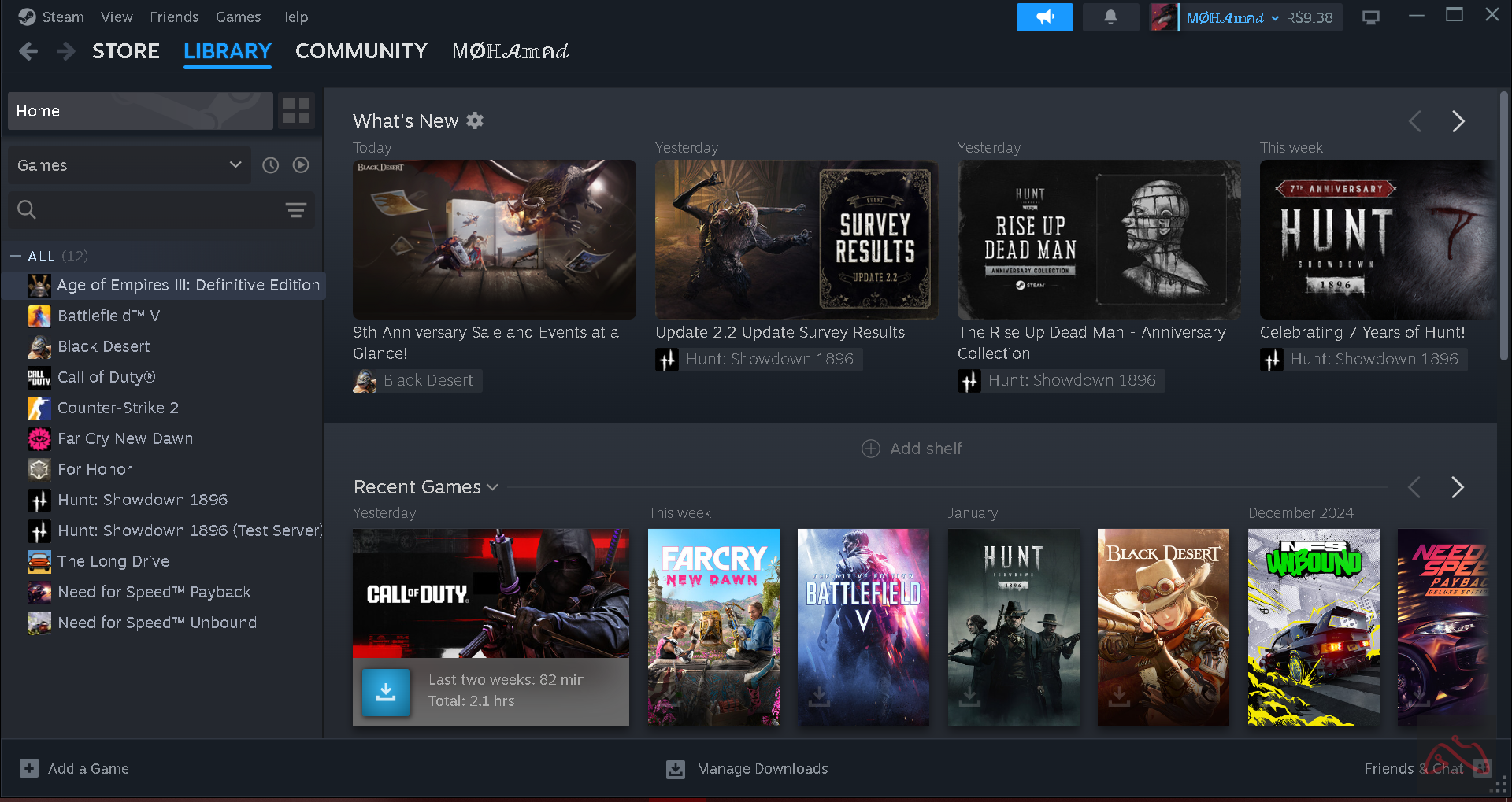The height and width of the screenshot is (802, 1512).
Task: Switch library to grid collections view
Action: 296,111
